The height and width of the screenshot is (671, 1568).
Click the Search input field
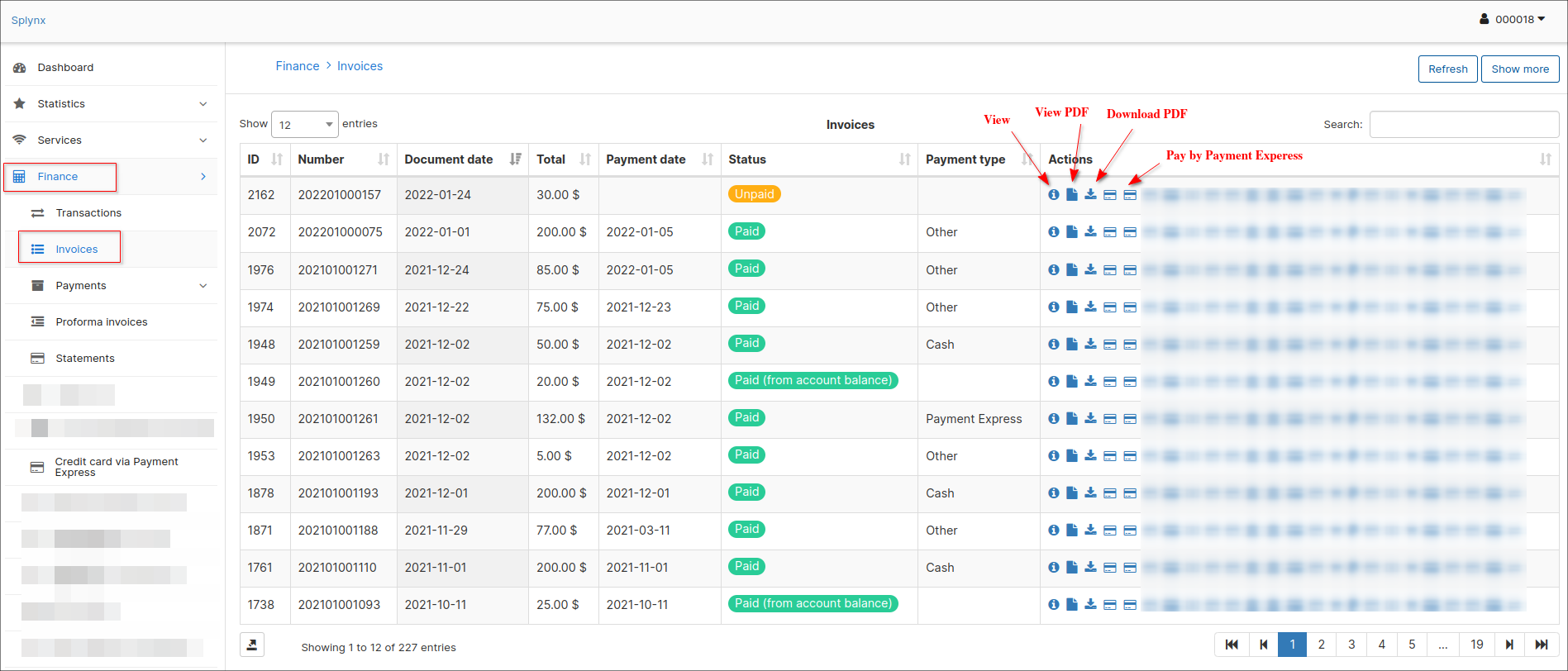coord(1463,125)
